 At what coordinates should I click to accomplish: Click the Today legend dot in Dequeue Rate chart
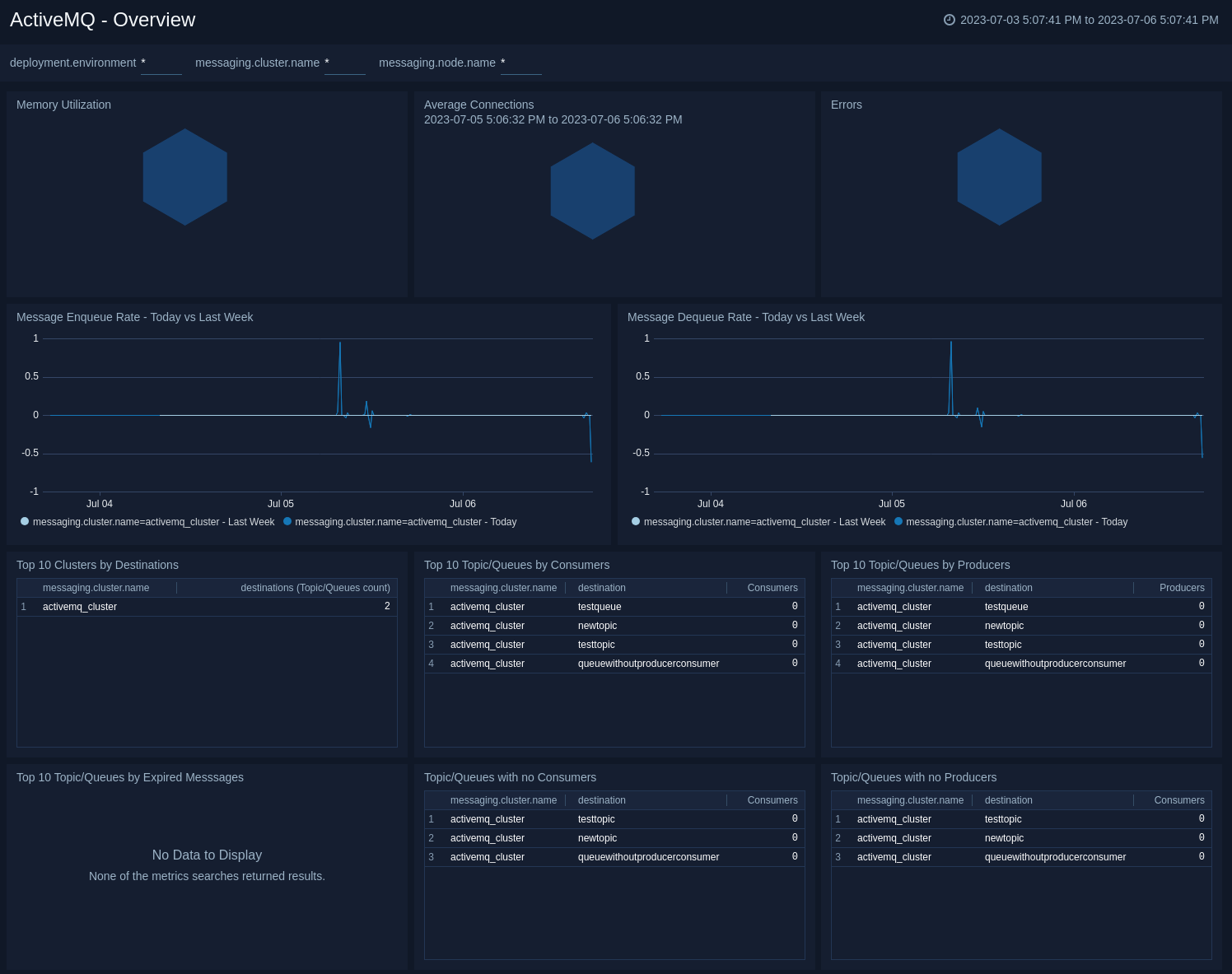pos(898,521)
